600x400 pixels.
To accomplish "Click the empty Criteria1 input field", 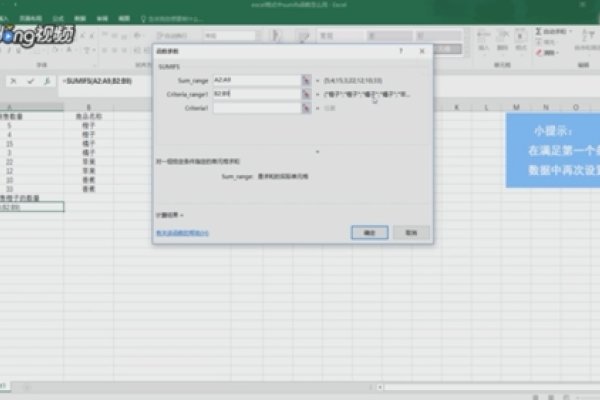I will pyautogui.click(x=256, y=108).
